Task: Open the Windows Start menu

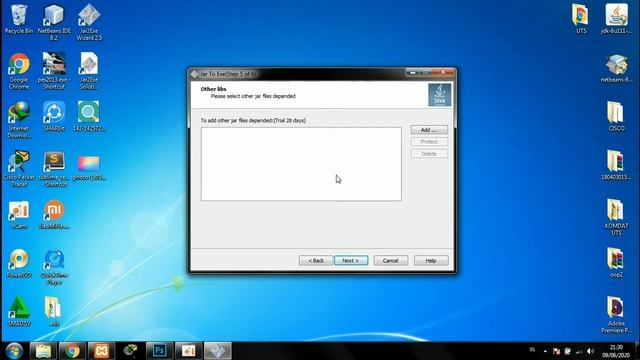Action: pos(14,351)
